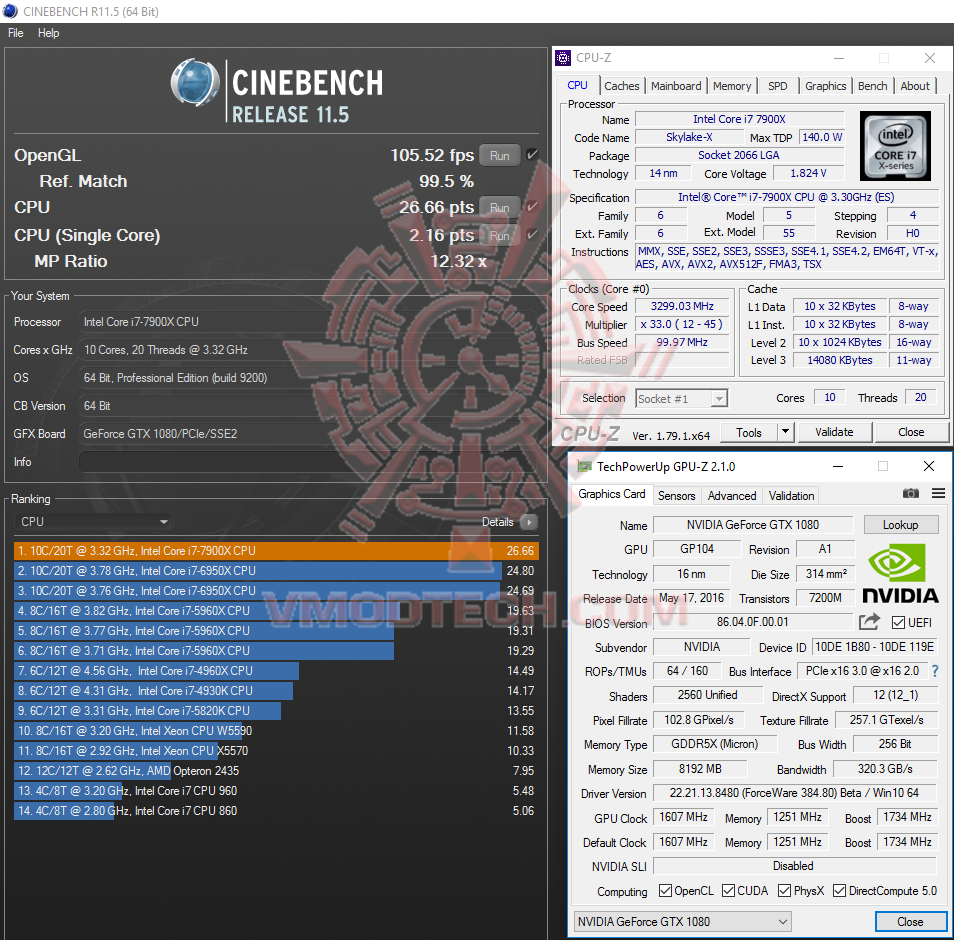Toggle the DirectCompute 5.0 checkbox

[840, 891]
